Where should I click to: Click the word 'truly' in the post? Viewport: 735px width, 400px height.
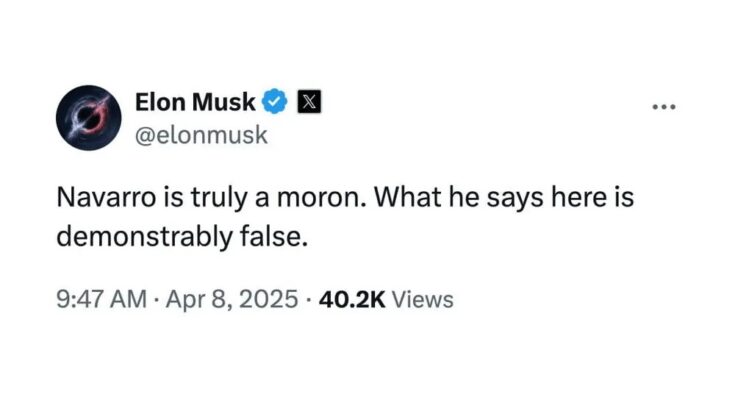point(218,198)
